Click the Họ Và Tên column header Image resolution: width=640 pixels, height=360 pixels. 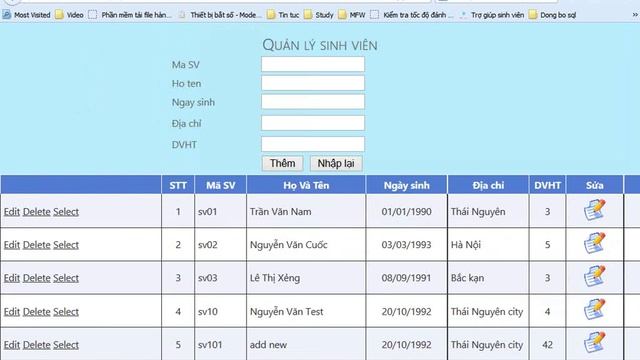(306, 185)
